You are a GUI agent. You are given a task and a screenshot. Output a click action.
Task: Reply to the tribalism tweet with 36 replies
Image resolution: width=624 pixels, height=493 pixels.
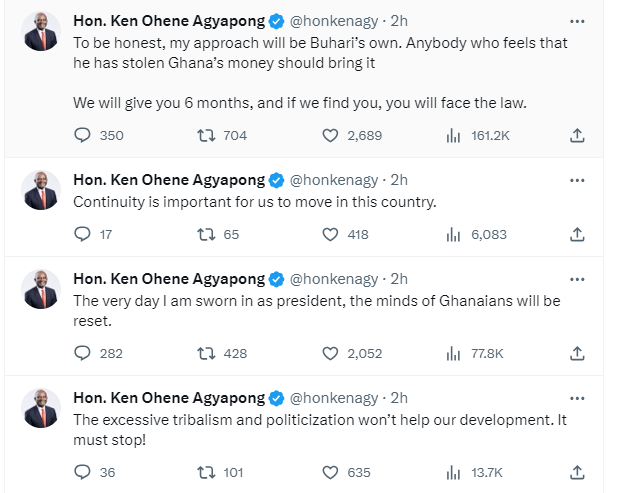pos(84,472)
